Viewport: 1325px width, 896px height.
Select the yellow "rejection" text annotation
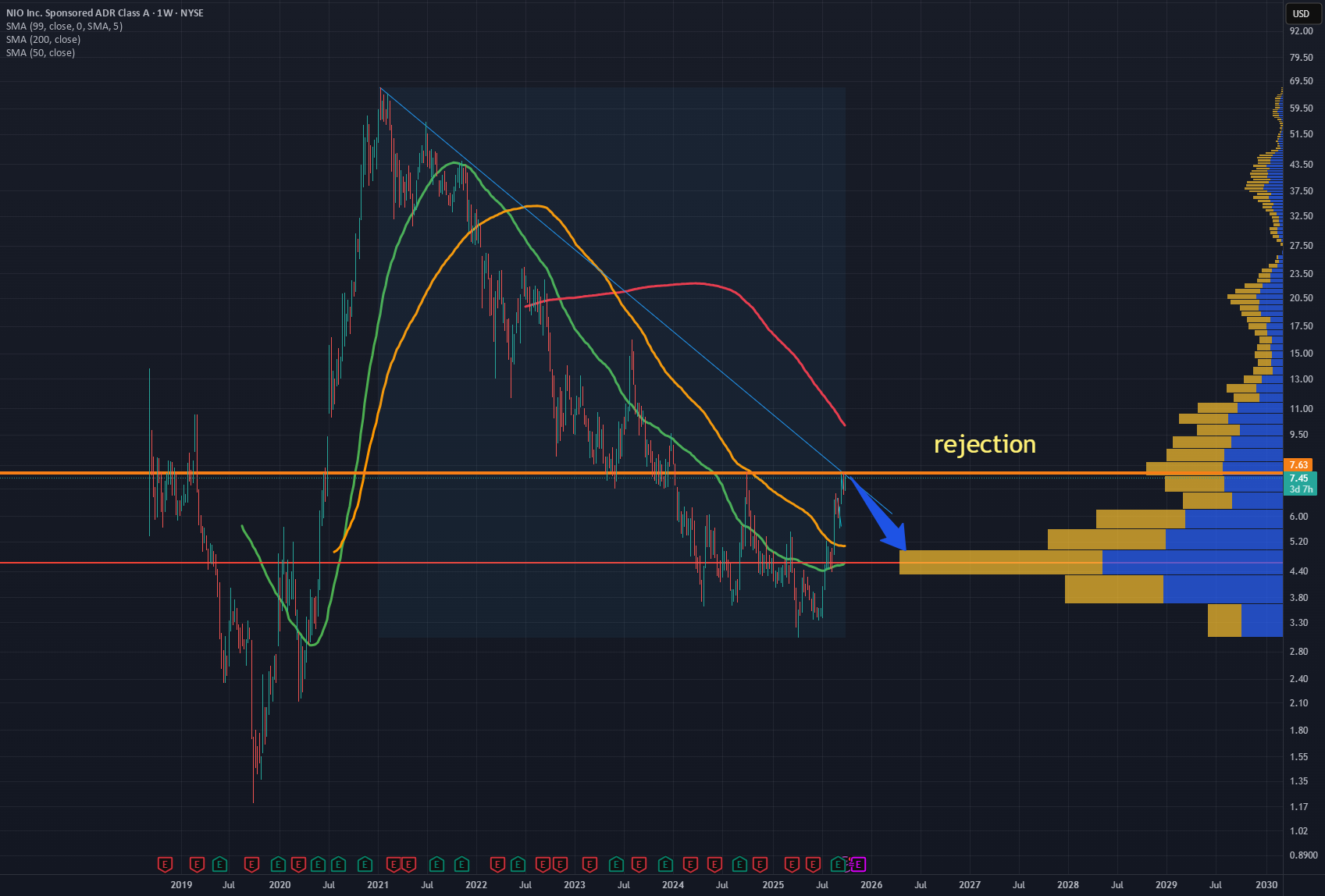tap(985, 444)
